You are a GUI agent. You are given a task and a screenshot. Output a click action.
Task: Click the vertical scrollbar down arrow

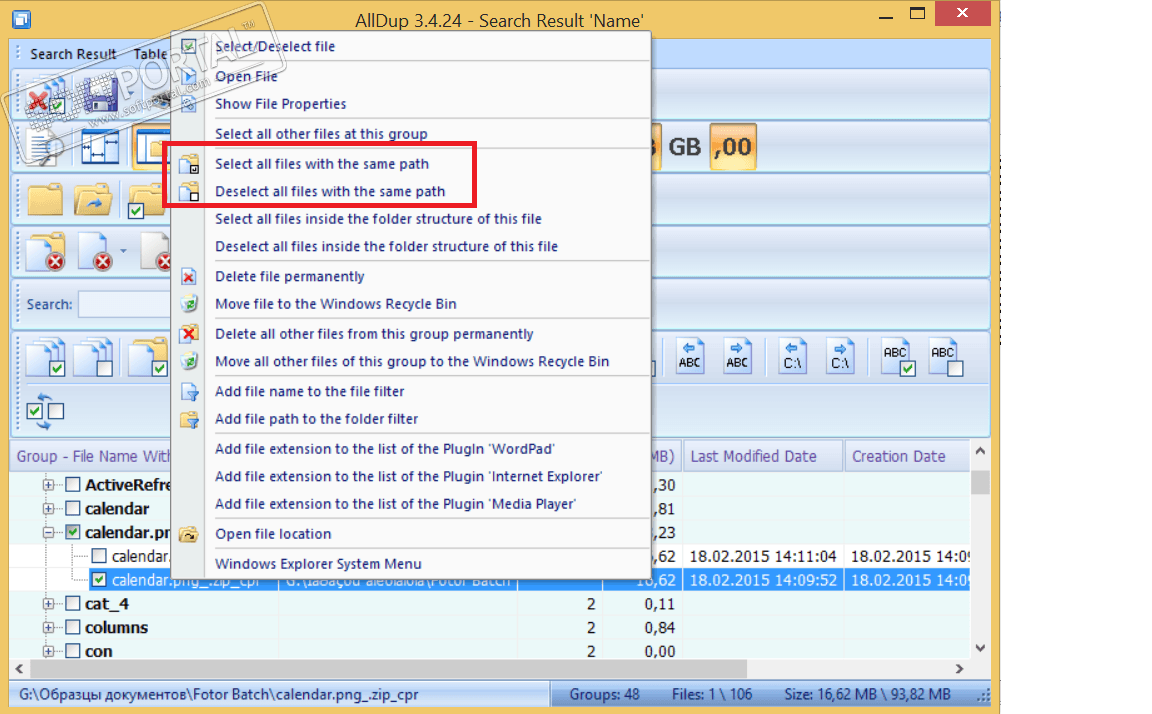pos(980,648)
